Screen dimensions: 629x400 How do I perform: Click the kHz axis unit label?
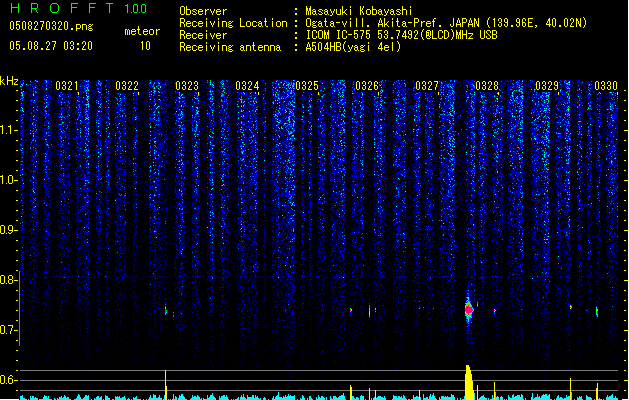(9, 81)
